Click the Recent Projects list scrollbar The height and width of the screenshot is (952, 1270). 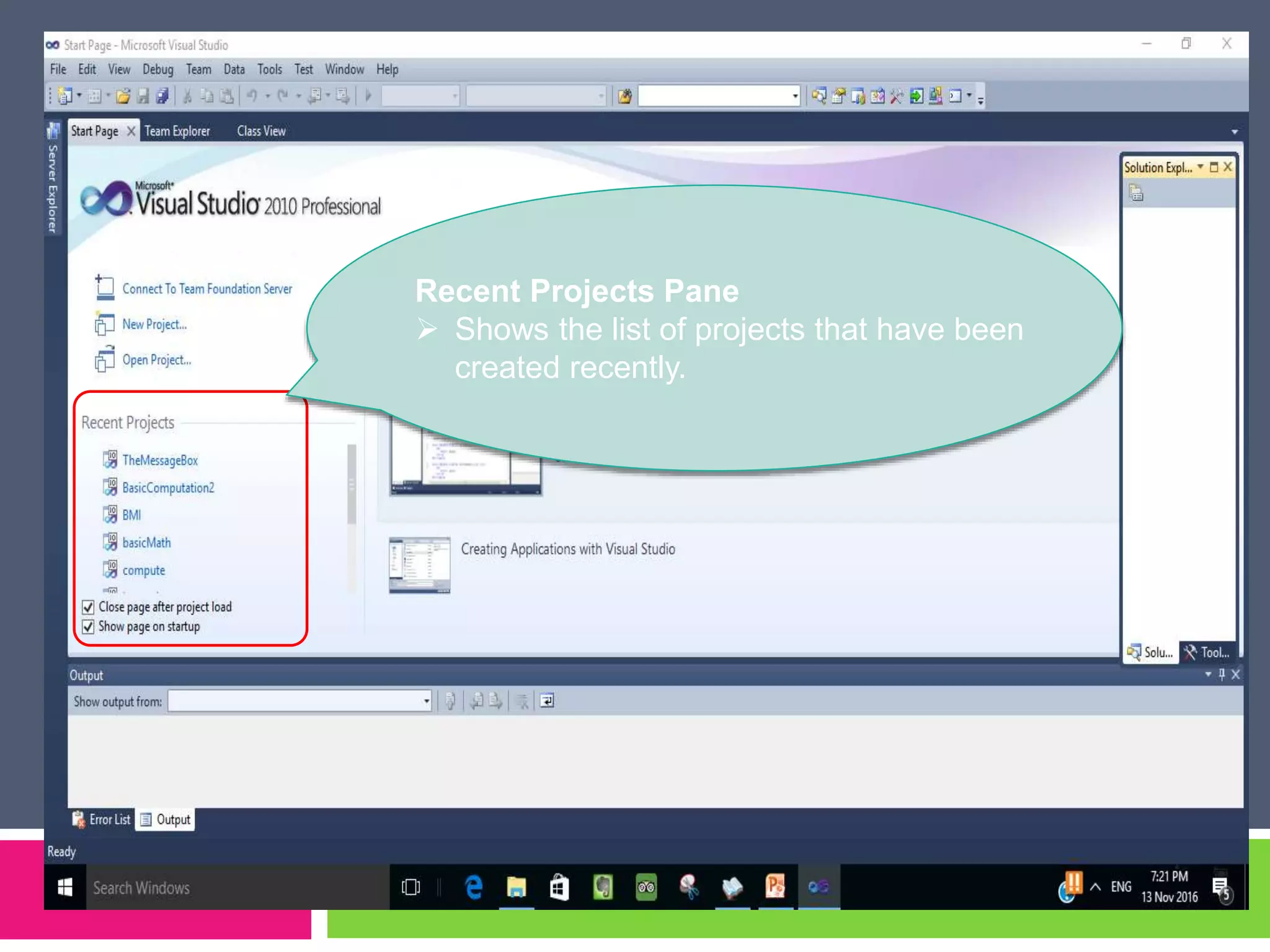pos(352,483)
